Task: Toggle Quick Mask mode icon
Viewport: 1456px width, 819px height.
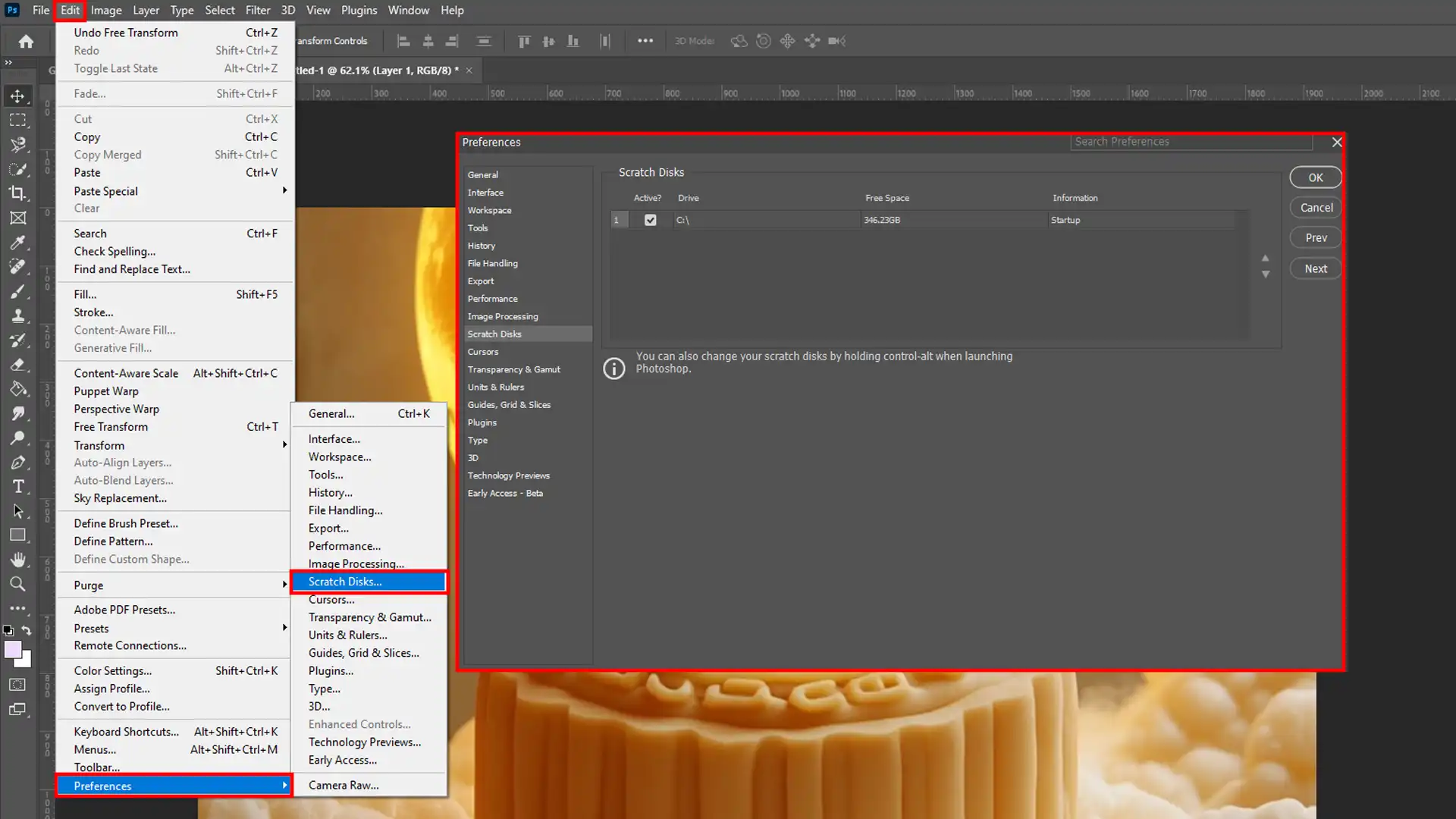Action: tap(17, 685)
